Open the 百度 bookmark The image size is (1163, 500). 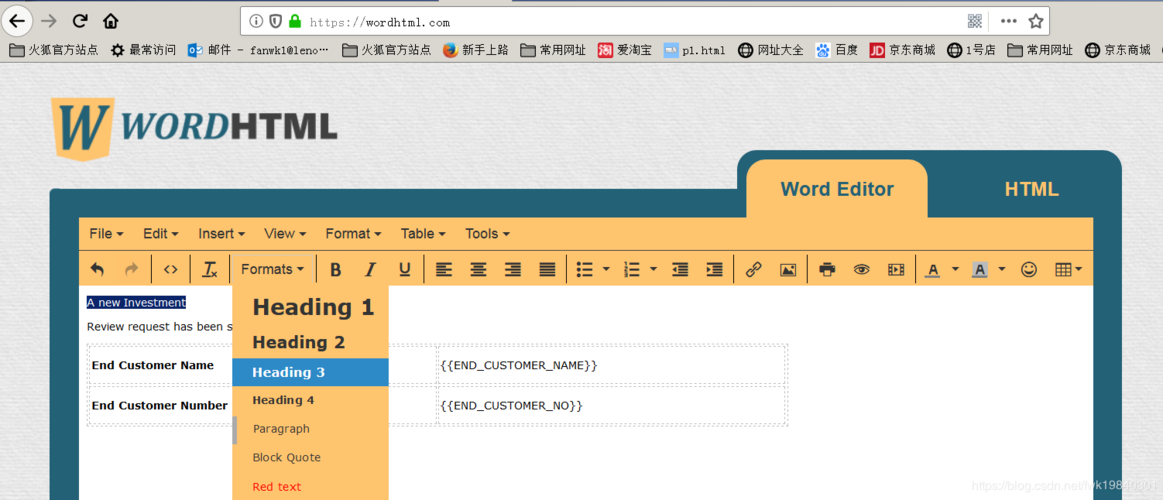[837, 50]
